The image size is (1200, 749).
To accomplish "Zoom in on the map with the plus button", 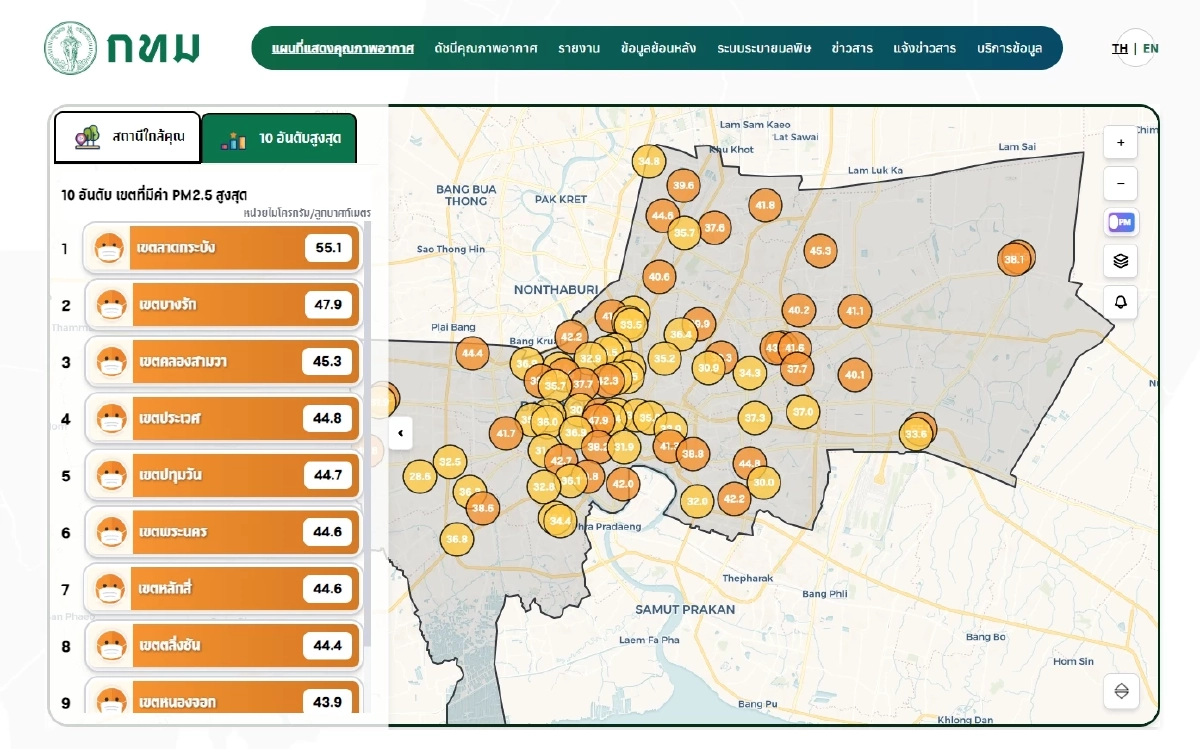I will pyautogui.click(x=1120, y=143).
